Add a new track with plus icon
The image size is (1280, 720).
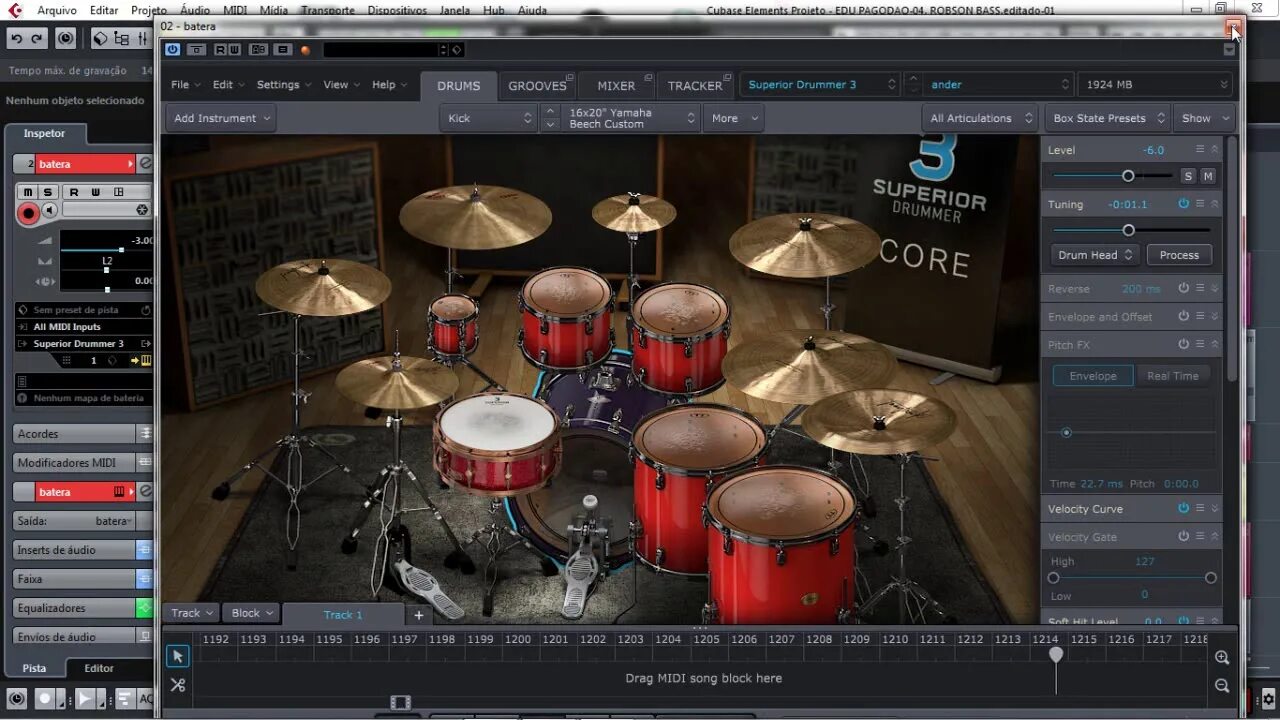[x=419, y=615]
